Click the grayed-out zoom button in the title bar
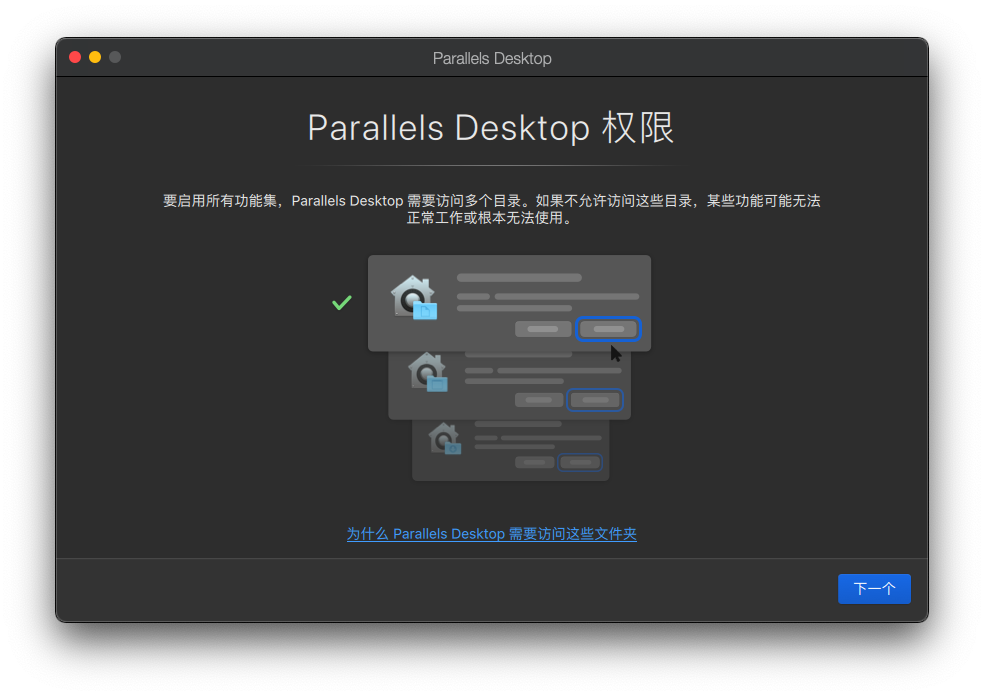 [115, 57]
